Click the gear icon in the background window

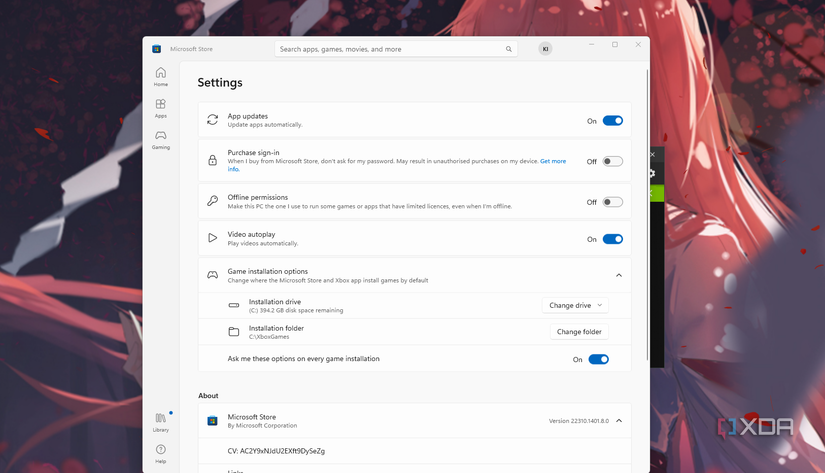[x=652, y=173]
